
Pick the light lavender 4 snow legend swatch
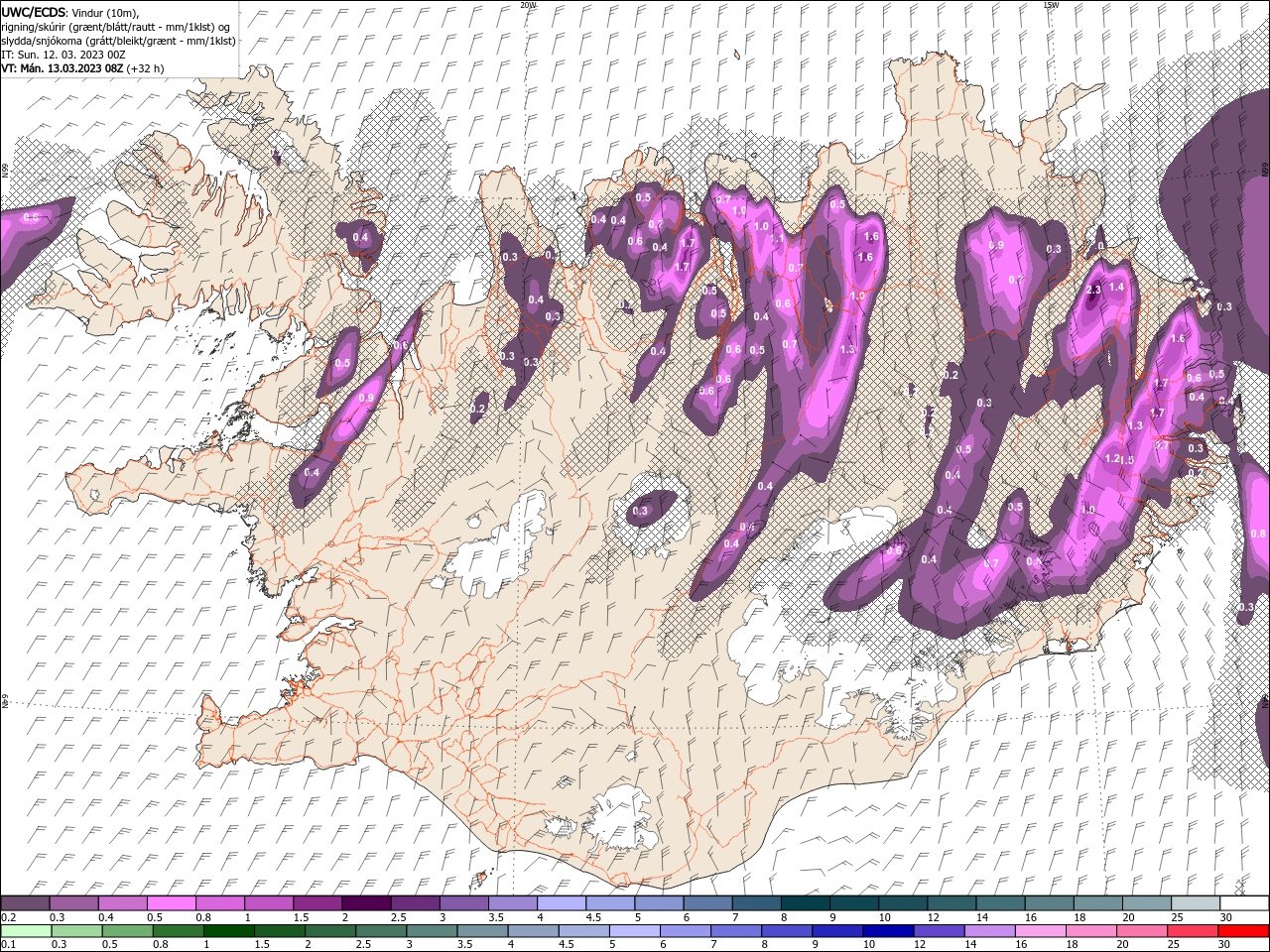[560, 903]
